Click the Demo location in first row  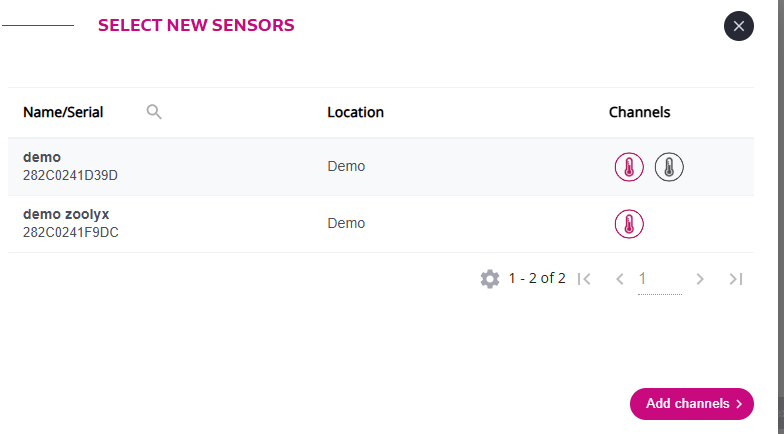[346, 166]
